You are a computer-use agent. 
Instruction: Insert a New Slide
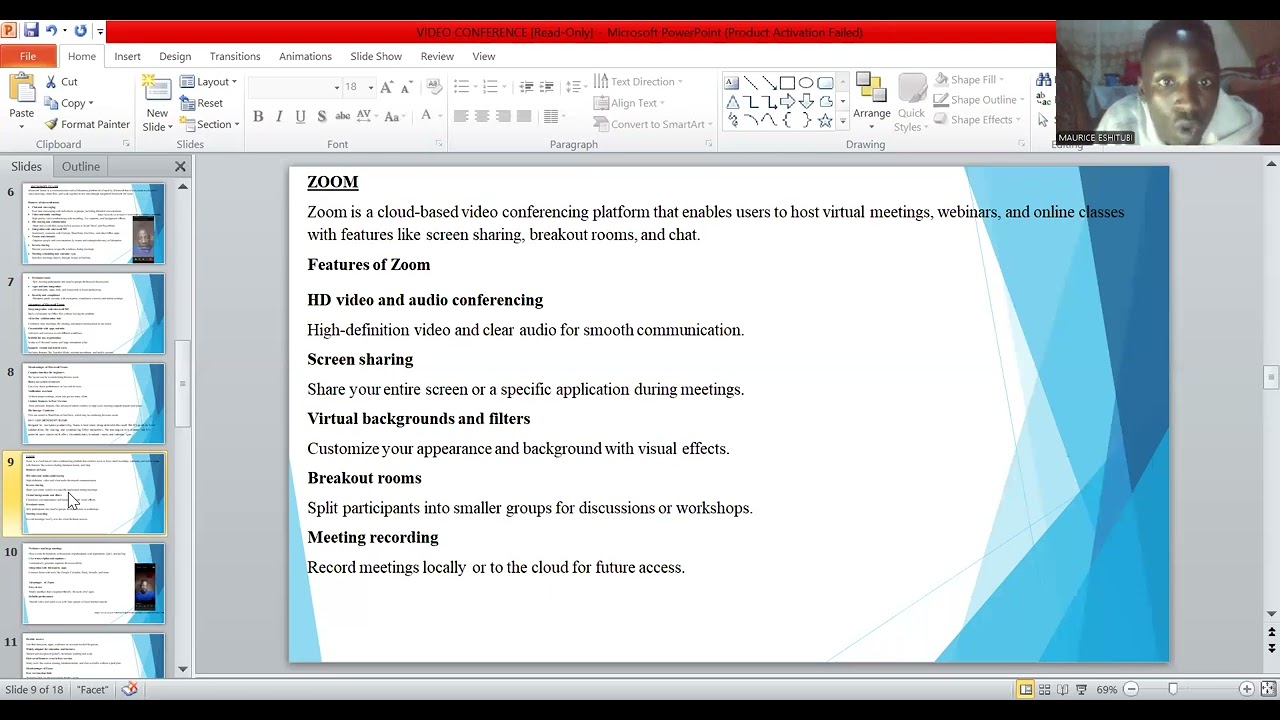pos(157,103)
